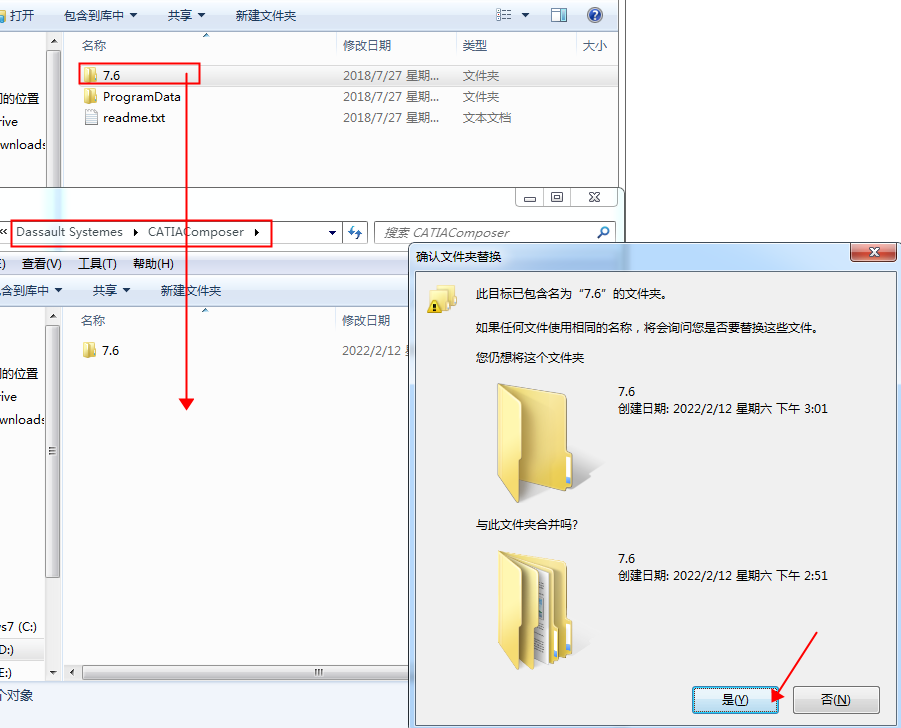Open the 查看(V) menu
The height and width of the screenshot is (728, 901).
41,264
